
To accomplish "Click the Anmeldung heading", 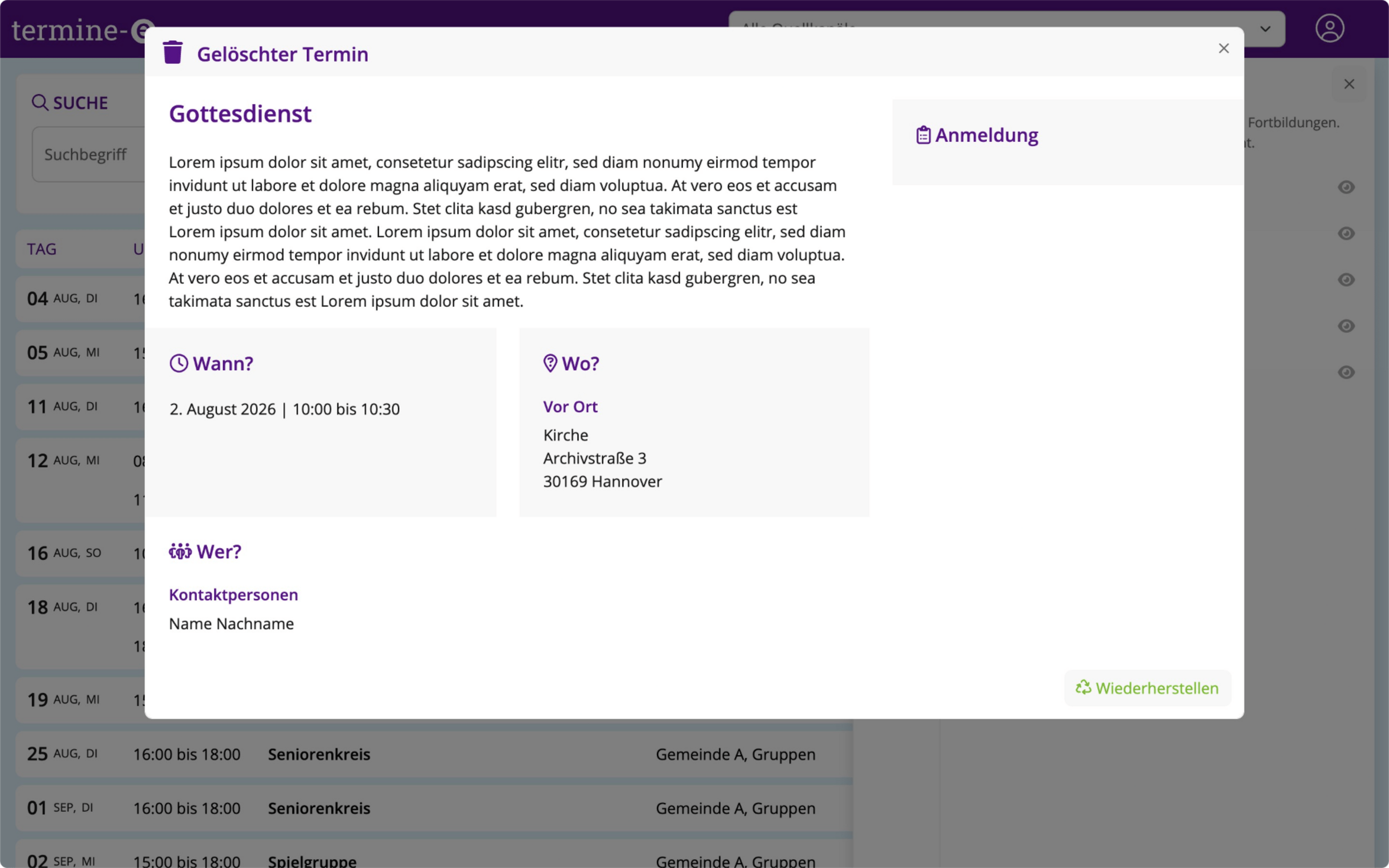I will pyautogui.click(x=987, y=135).
